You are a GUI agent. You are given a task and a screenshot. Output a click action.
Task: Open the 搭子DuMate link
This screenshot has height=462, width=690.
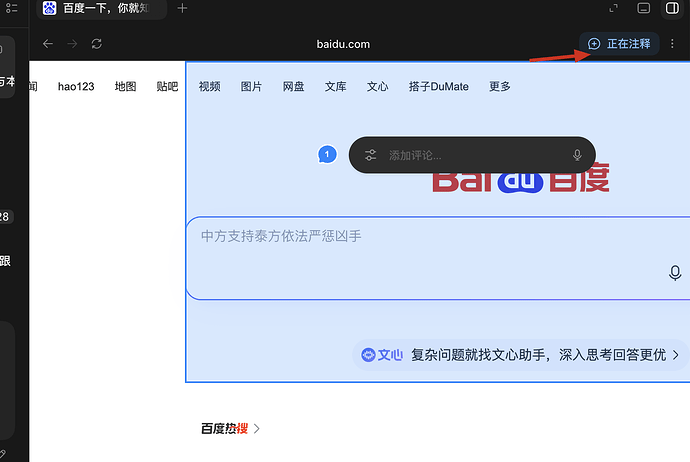tap(439, 86)
